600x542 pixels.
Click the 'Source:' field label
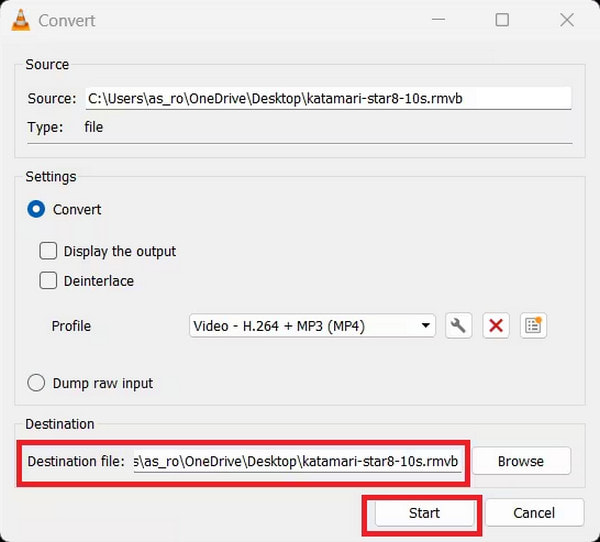(52, 98)
